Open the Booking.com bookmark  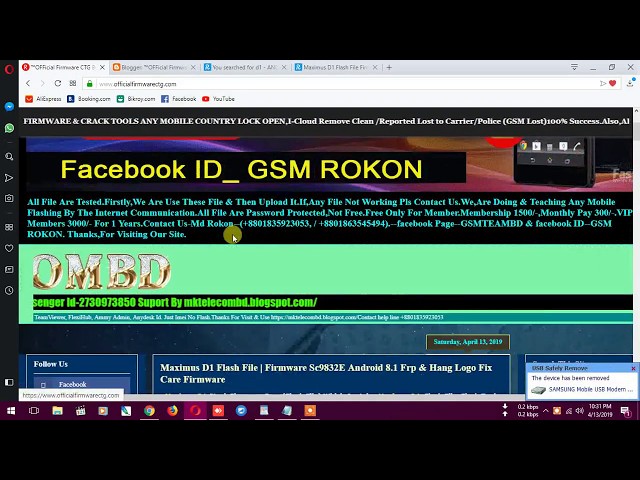click(89, 99)
